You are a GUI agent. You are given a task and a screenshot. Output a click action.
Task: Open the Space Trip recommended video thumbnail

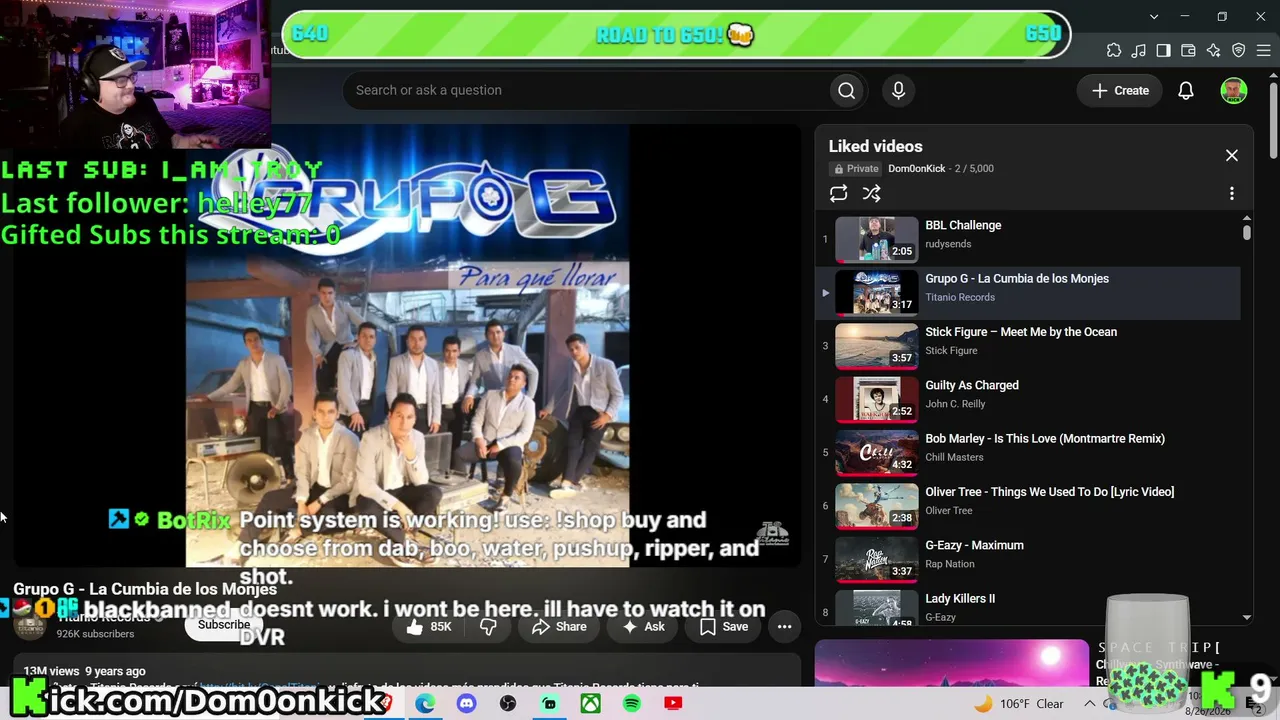click(x=951, y=663)
